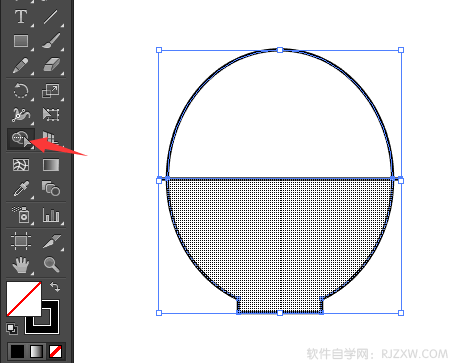The width and height of the screenshot is (451, 363).
Task: Select the Blend tool
Action: (51, 188)
